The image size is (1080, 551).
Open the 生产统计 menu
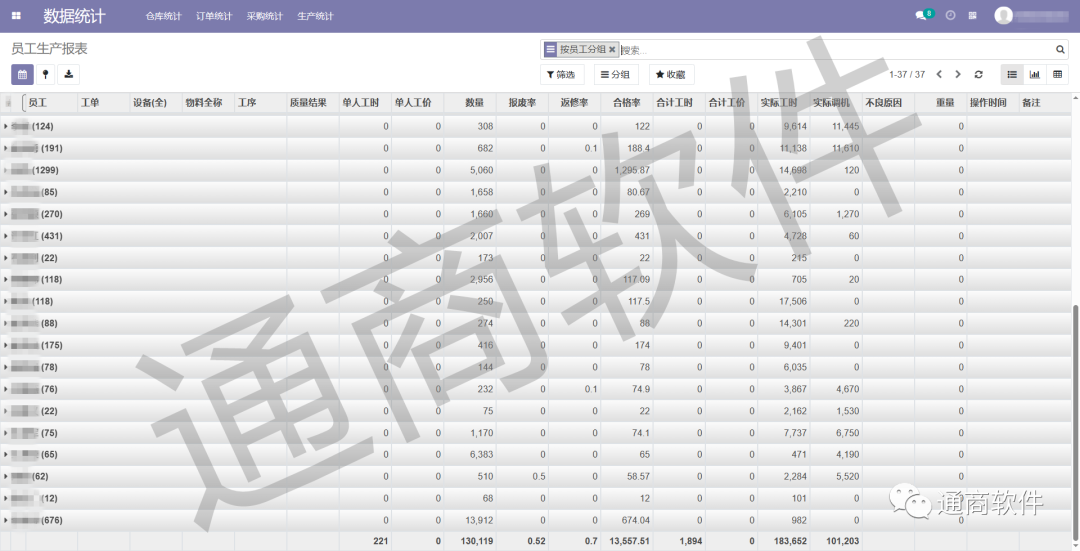coord(315,16)
